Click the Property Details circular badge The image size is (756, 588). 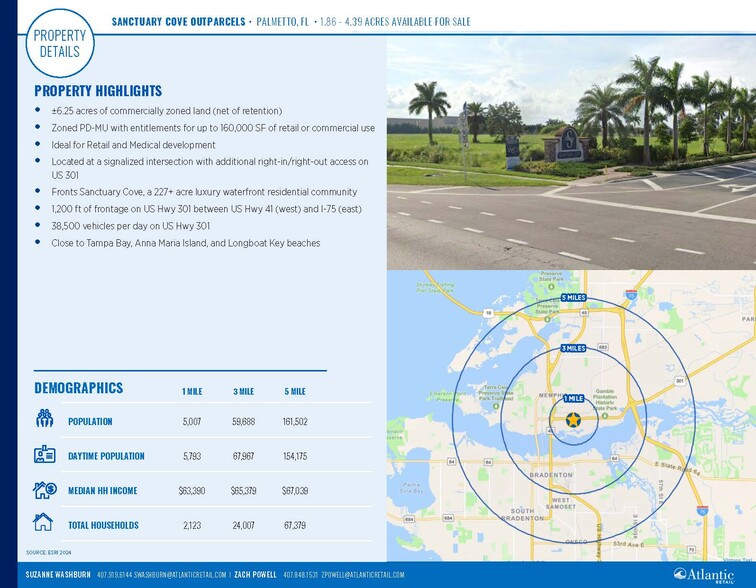coord(60,43)
